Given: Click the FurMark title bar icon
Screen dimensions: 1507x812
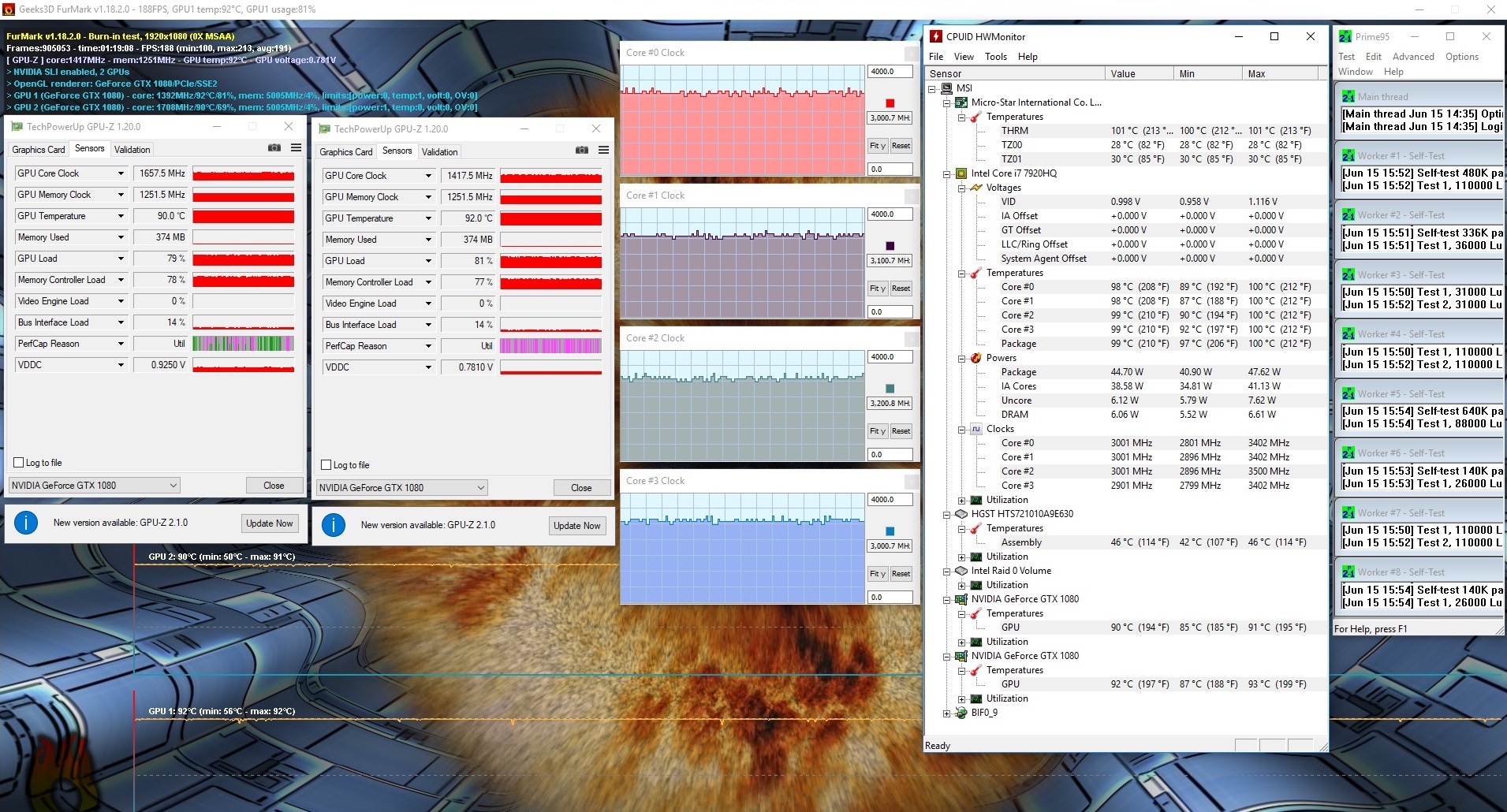Looking at the screenshot, I should point(9,9).
